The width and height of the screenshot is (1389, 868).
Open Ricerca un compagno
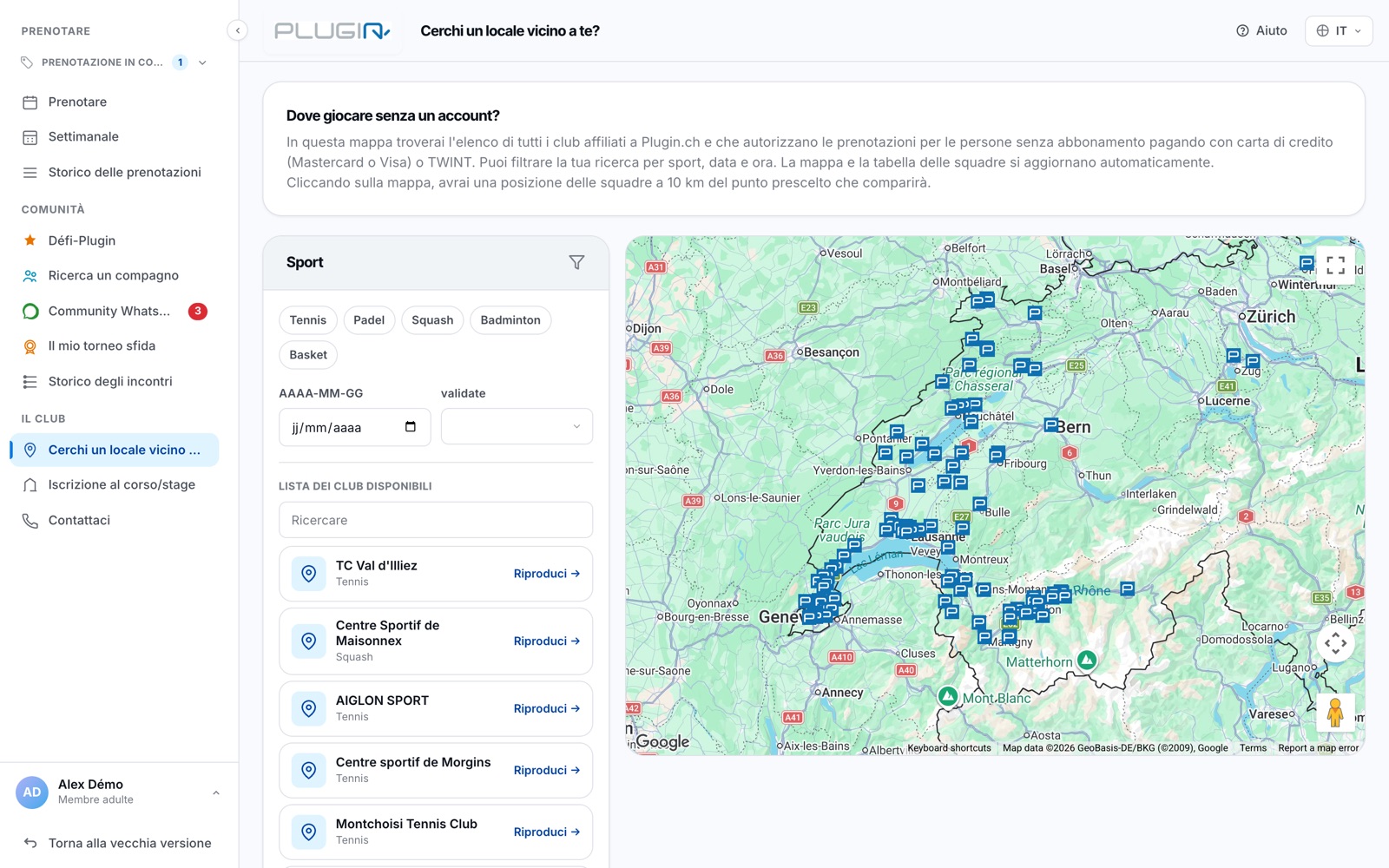[115, 276]
